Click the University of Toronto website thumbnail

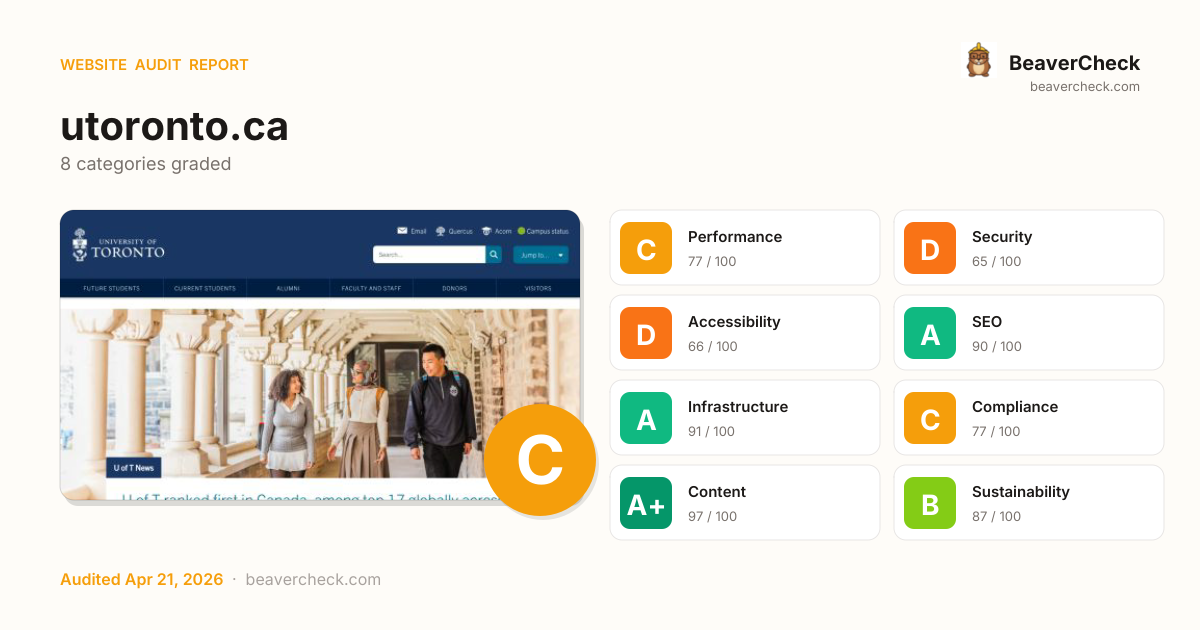click(320, 355)
